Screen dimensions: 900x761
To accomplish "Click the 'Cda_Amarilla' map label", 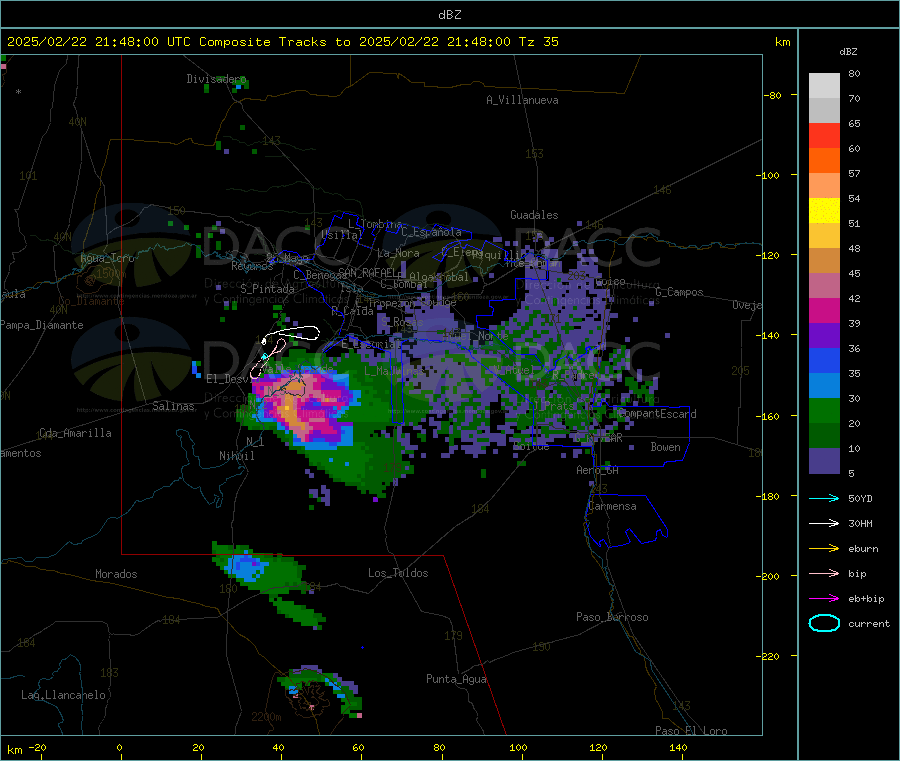I will 75,433.
